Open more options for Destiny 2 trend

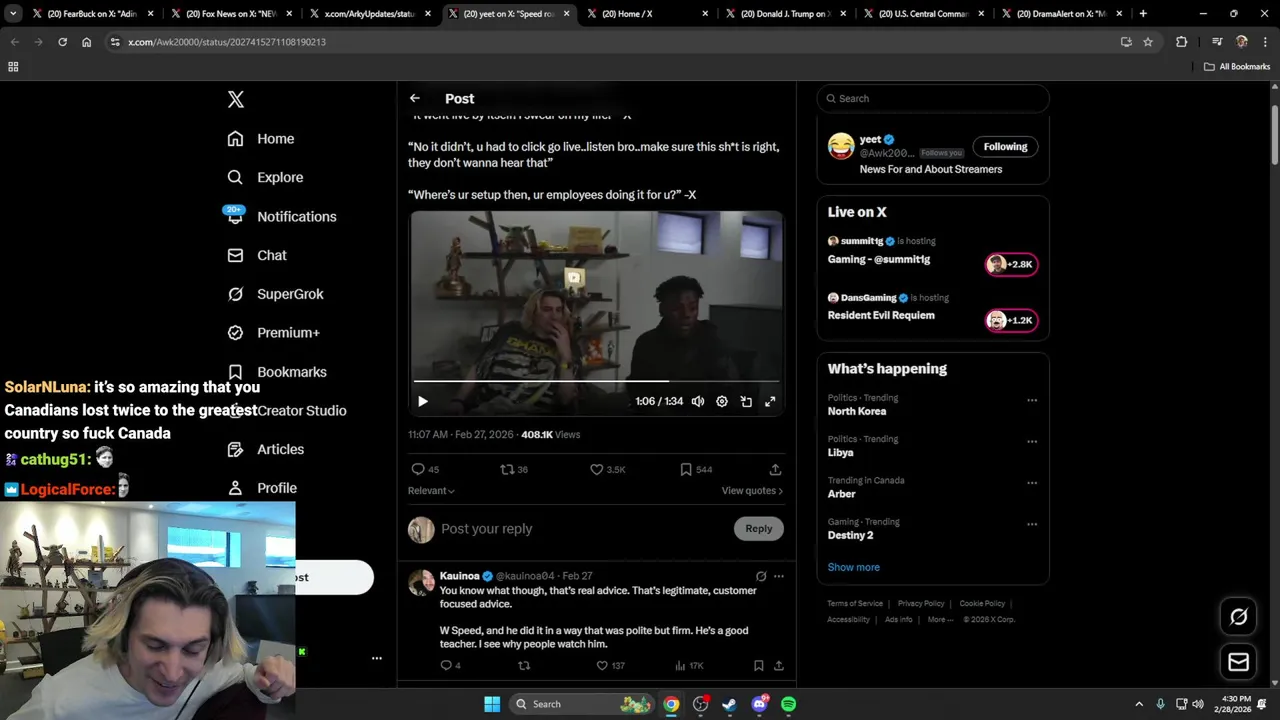(x=1032, y=524)
